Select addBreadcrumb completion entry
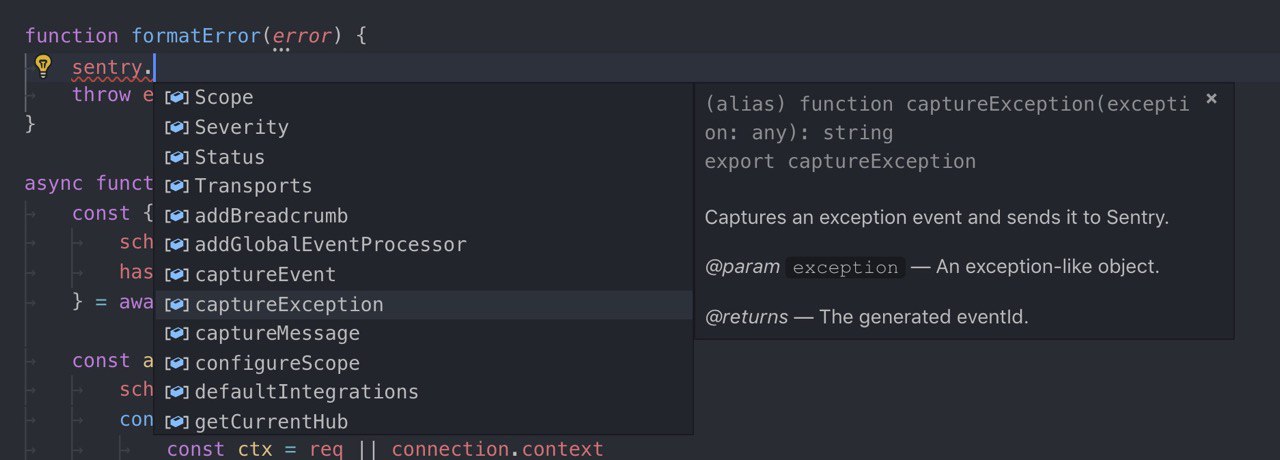1280x460 pixels. [x=423, y=216]
